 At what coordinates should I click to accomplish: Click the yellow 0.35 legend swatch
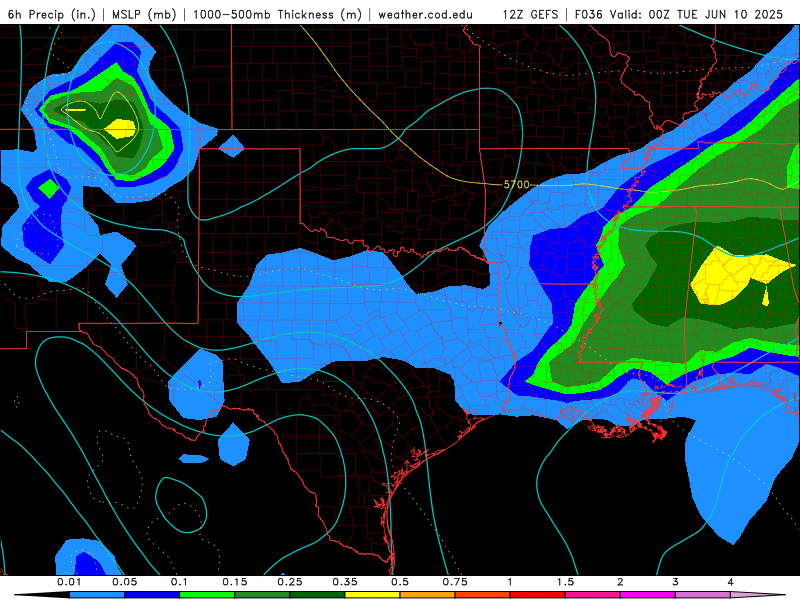pyautogui.click(x=372, y=595)
